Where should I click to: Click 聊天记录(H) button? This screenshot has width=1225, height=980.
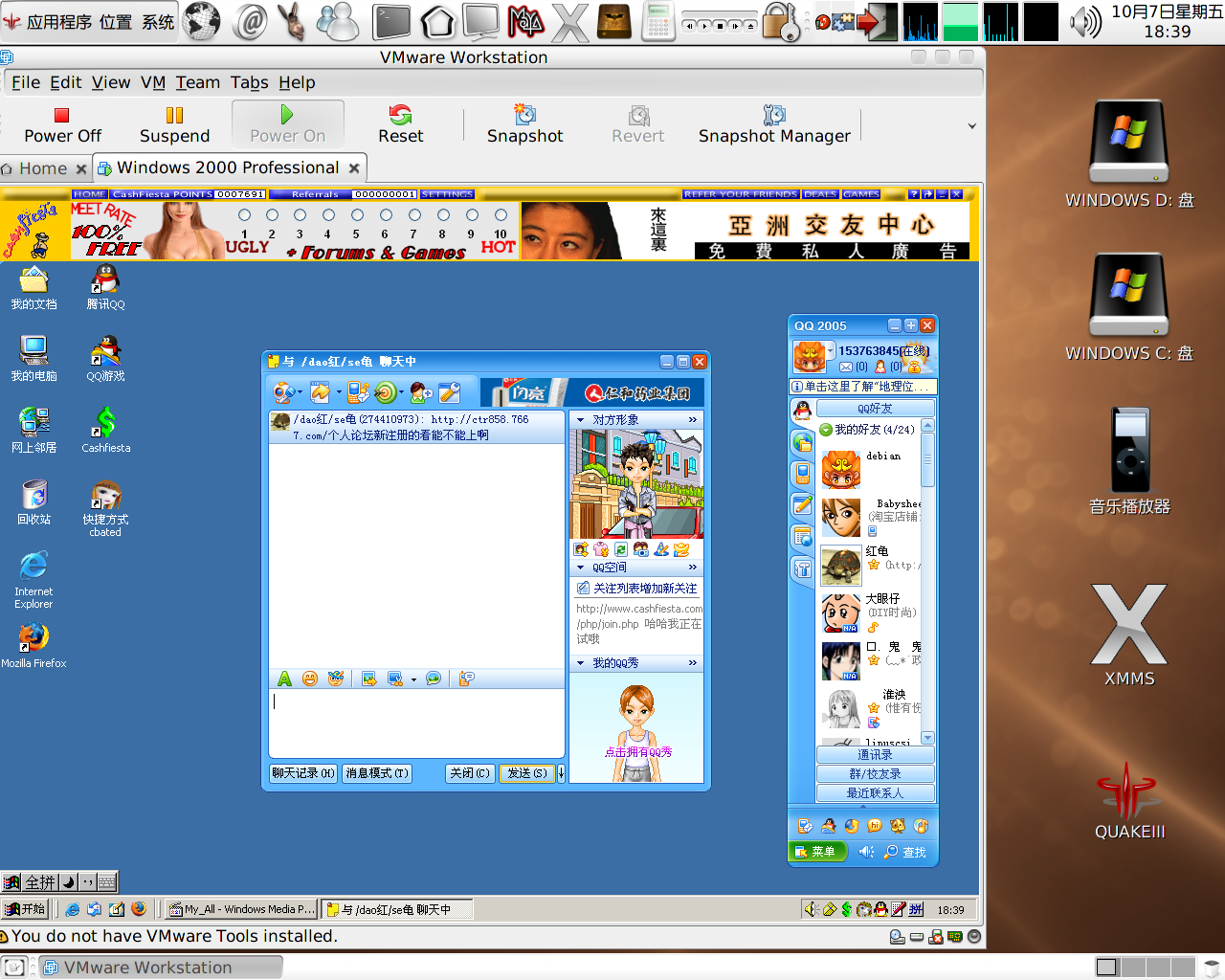pyautogui.click(x=303, y=773)
